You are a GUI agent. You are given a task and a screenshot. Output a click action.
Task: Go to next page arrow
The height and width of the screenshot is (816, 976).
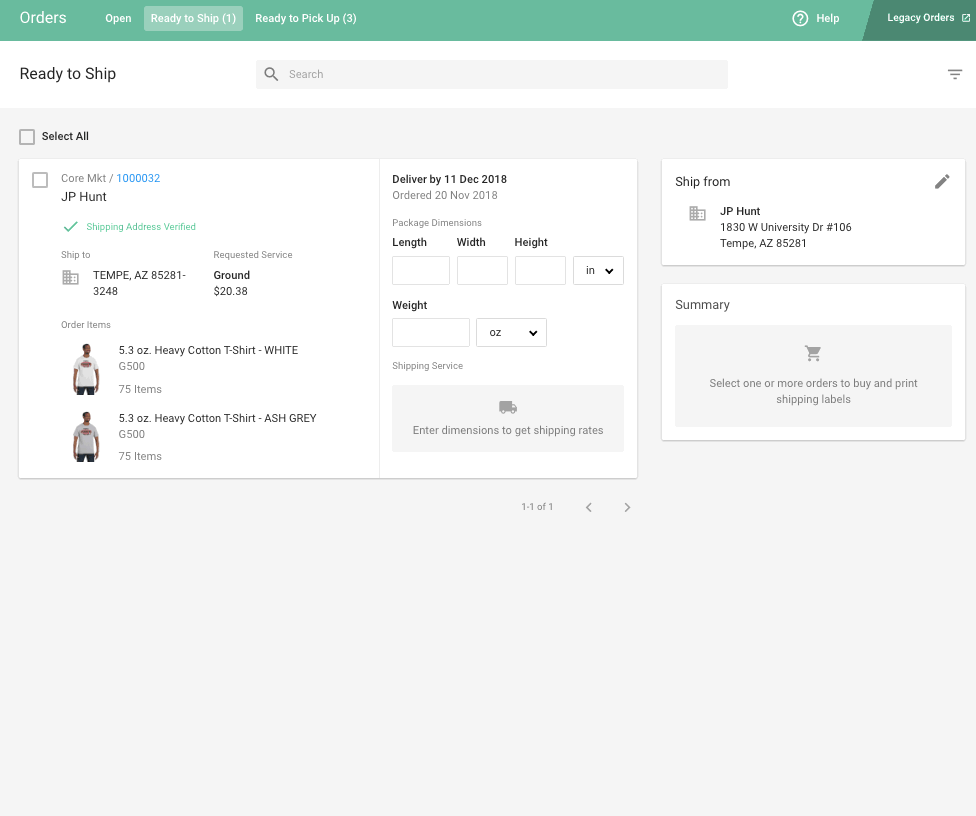(627, 507)
